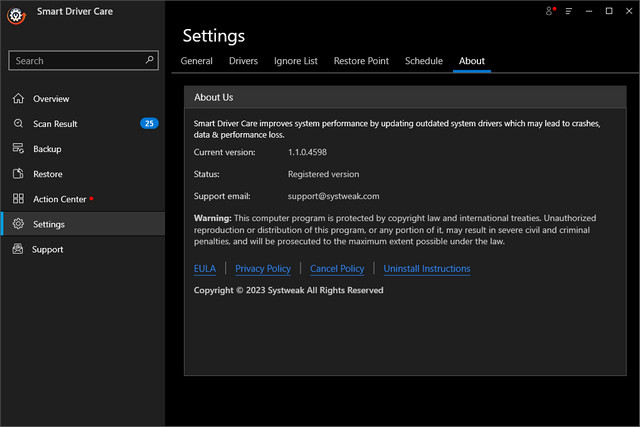The width and height of the screenshot is (640, 427).
Task: Select the Restore Point tab
Action: (x=361, y=61)
